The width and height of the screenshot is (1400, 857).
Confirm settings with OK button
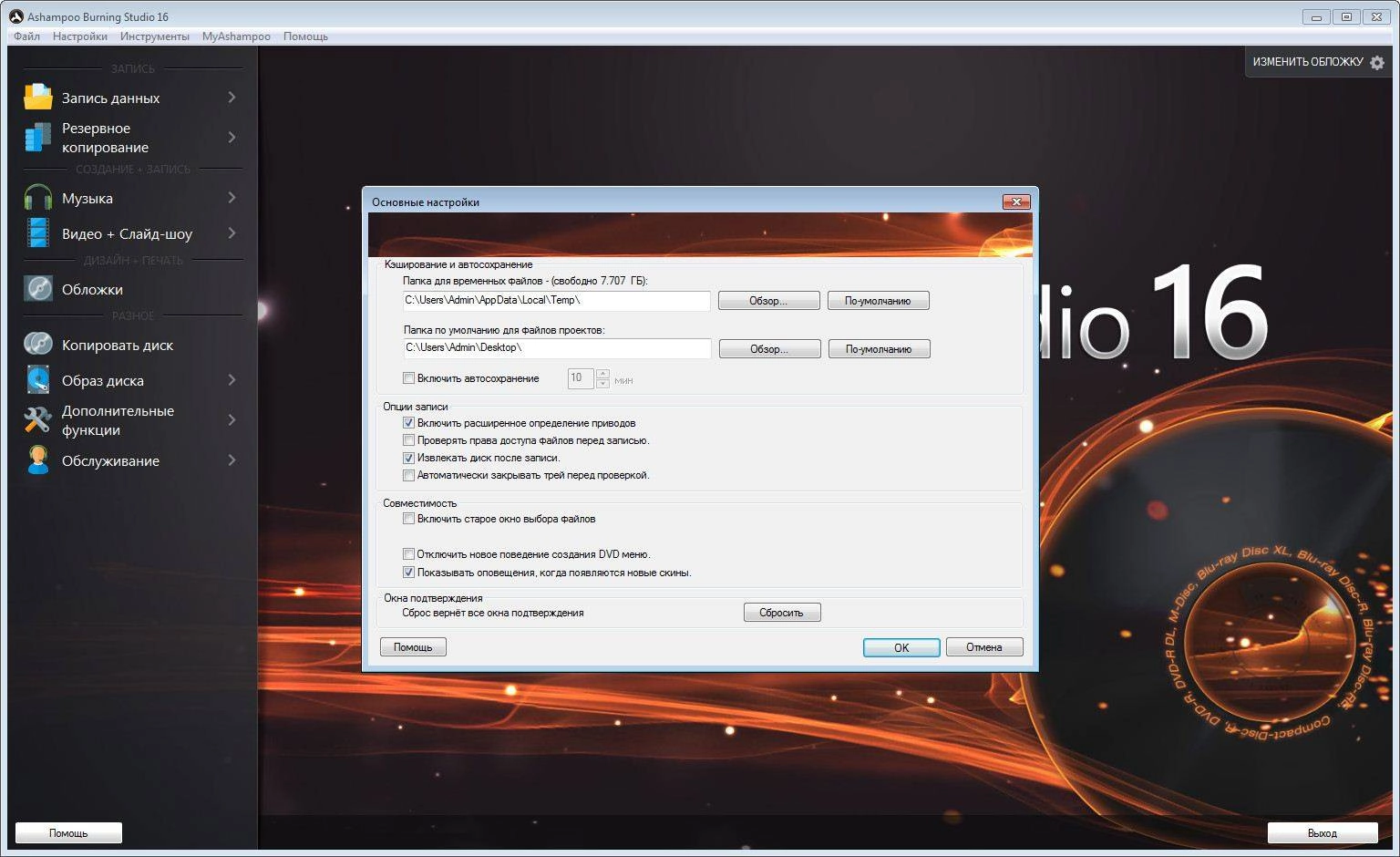(901, 647)
